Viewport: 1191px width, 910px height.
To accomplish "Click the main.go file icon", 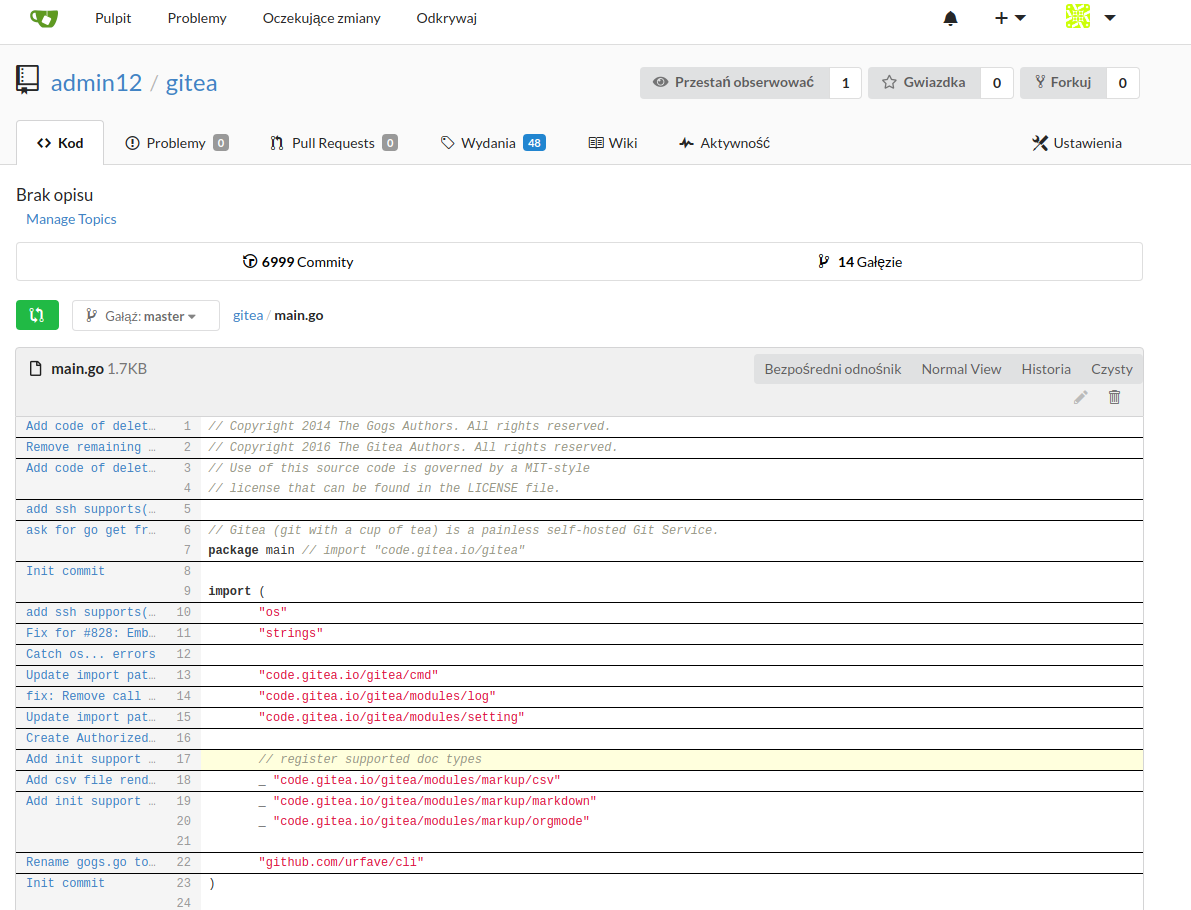I will pyautogui.click(x=35, y=369).
